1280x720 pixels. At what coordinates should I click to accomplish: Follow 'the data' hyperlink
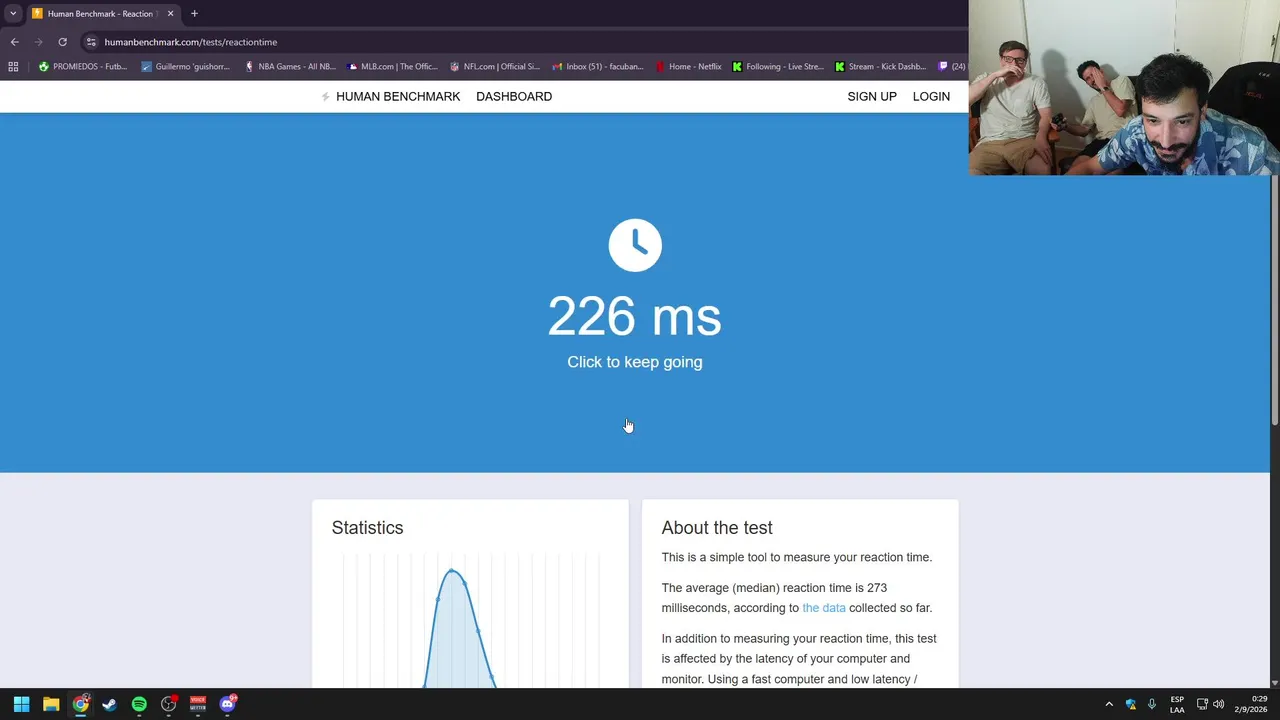(824, 608)
